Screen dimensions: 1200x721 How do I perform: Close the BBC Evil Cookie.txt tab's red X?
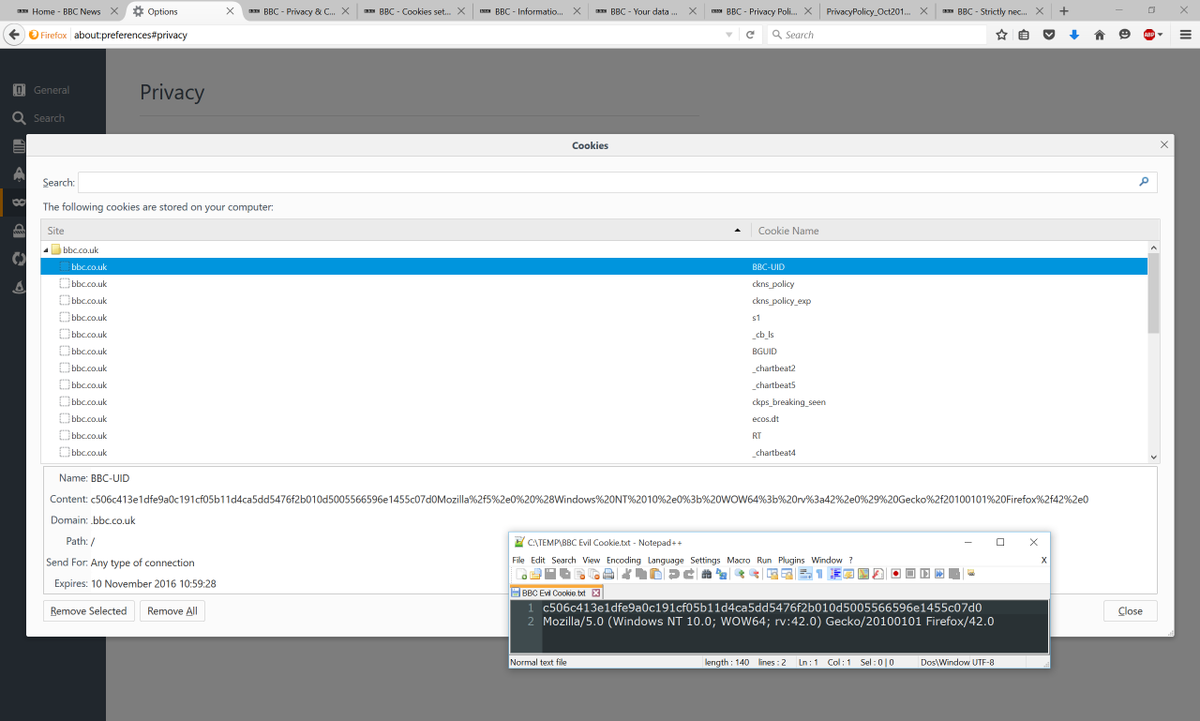tap(596, 593)
